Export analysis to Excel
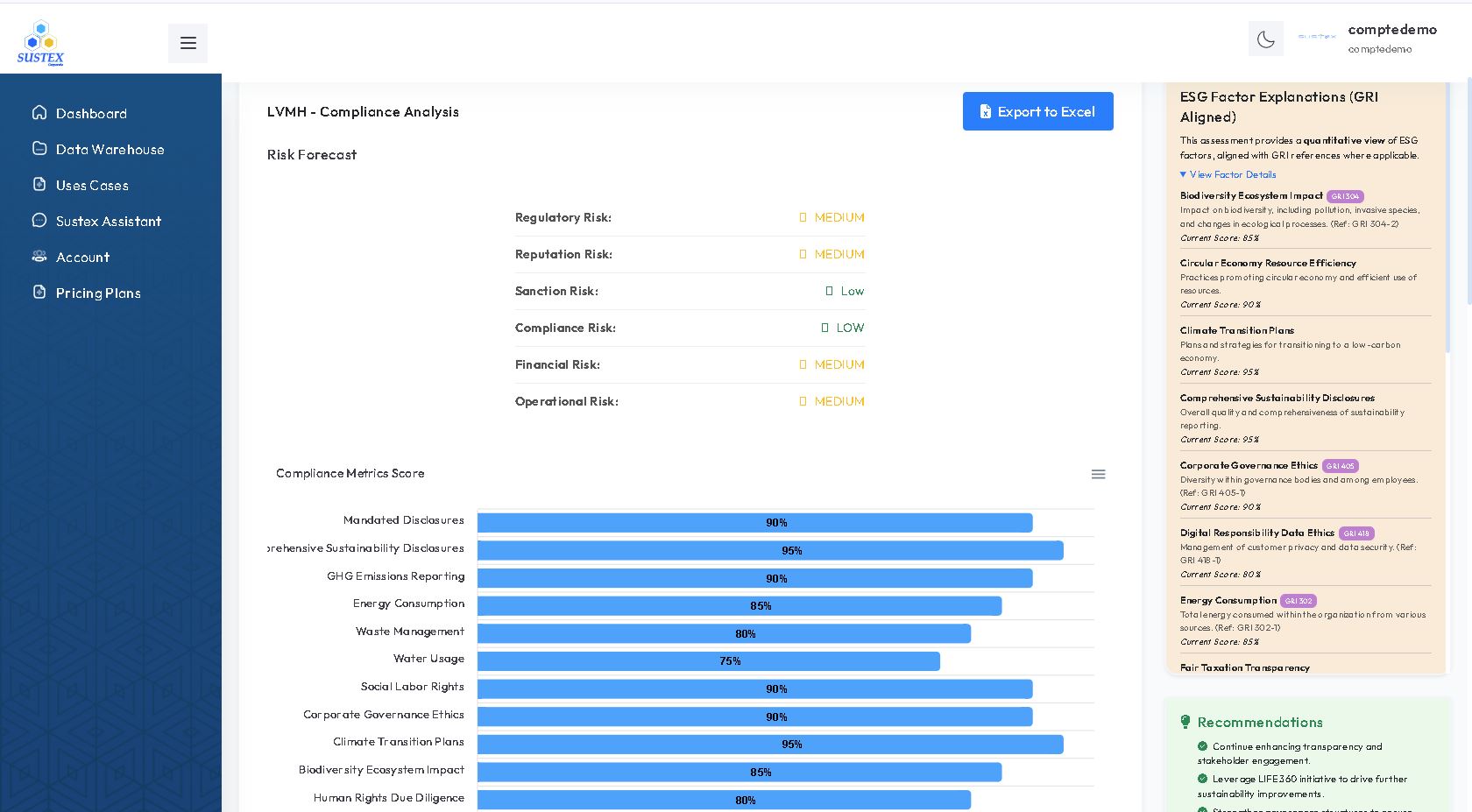The image size is (1472, 812). point(1037,111)
